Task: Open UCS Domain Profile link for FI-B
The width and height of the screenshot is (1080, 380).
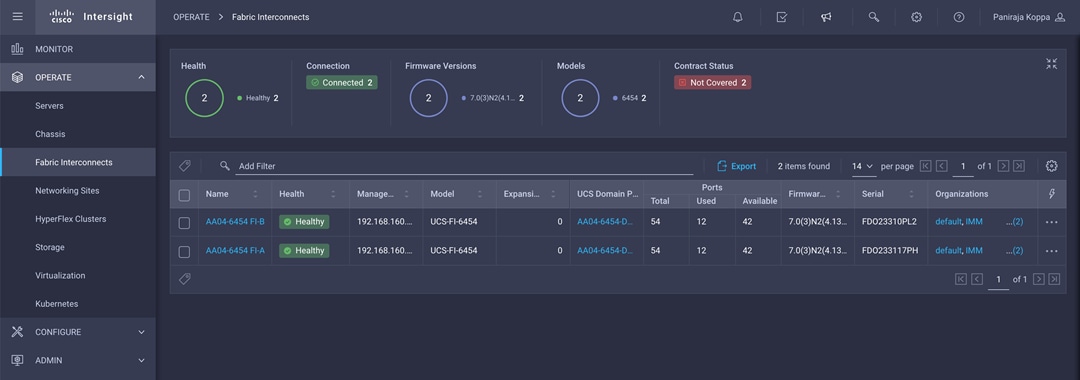Action: 605,222
